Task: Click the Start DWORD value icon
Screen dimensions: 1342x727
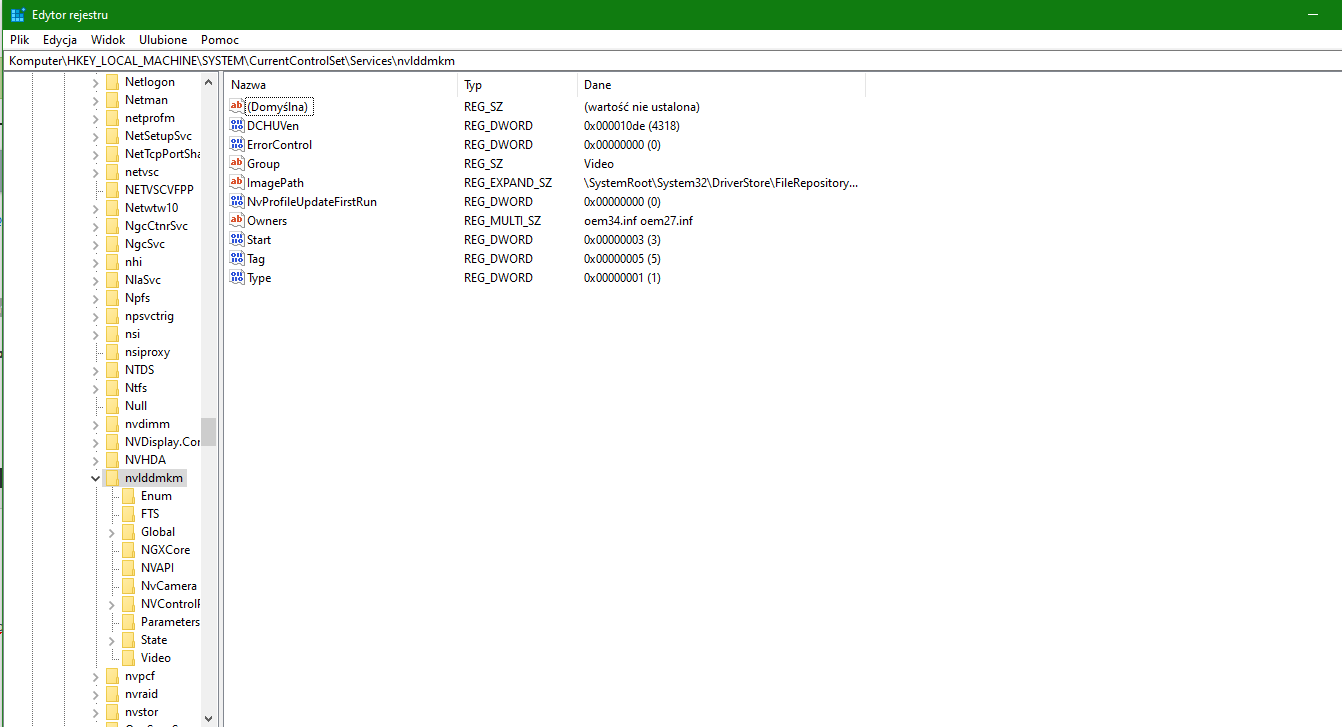Action: point(237,240)
